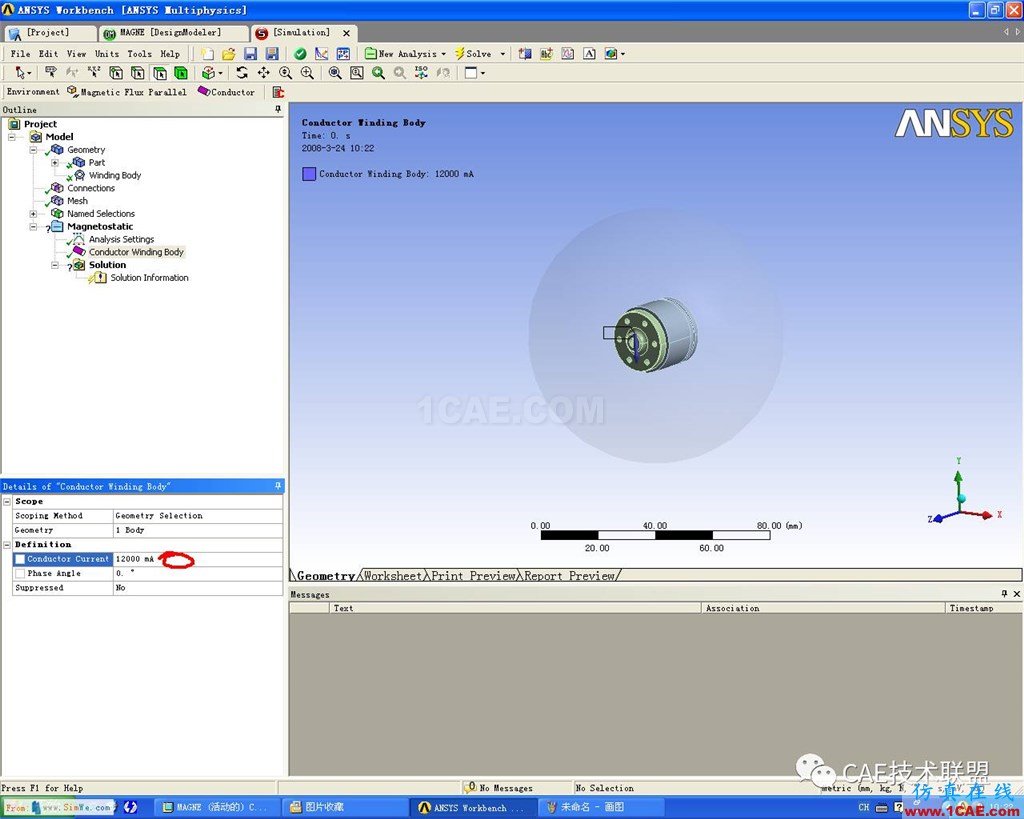Open the Solve dropdown arrow

coord(502,54)
